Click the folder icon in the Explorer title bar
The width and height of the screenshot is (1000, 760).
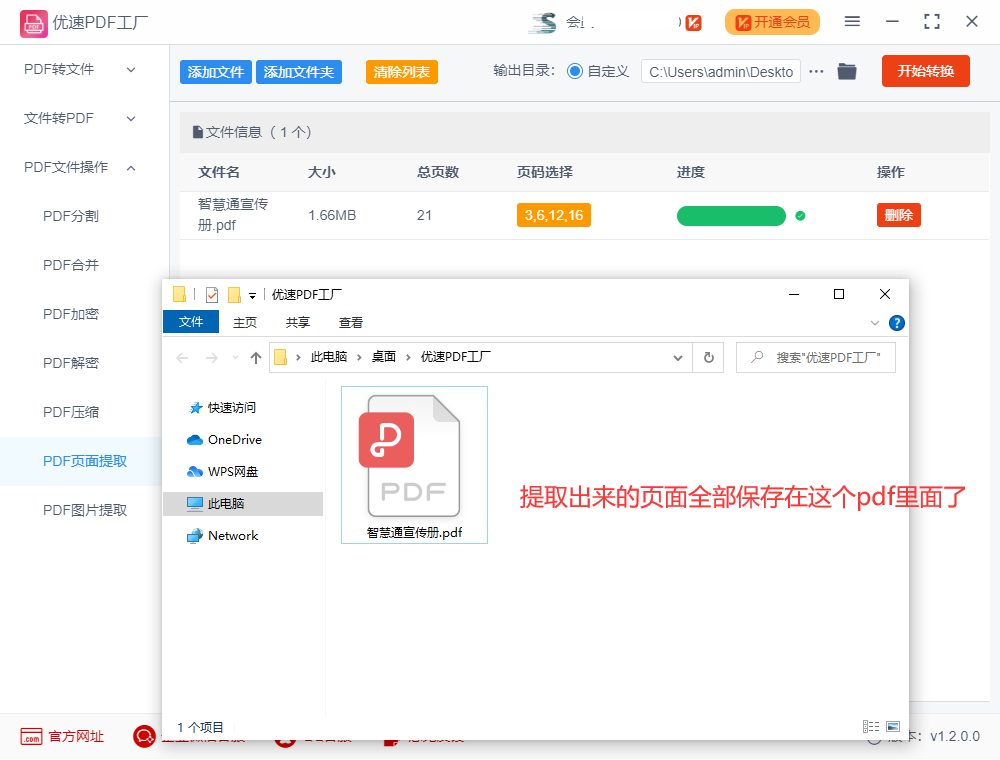pos(179,294)
